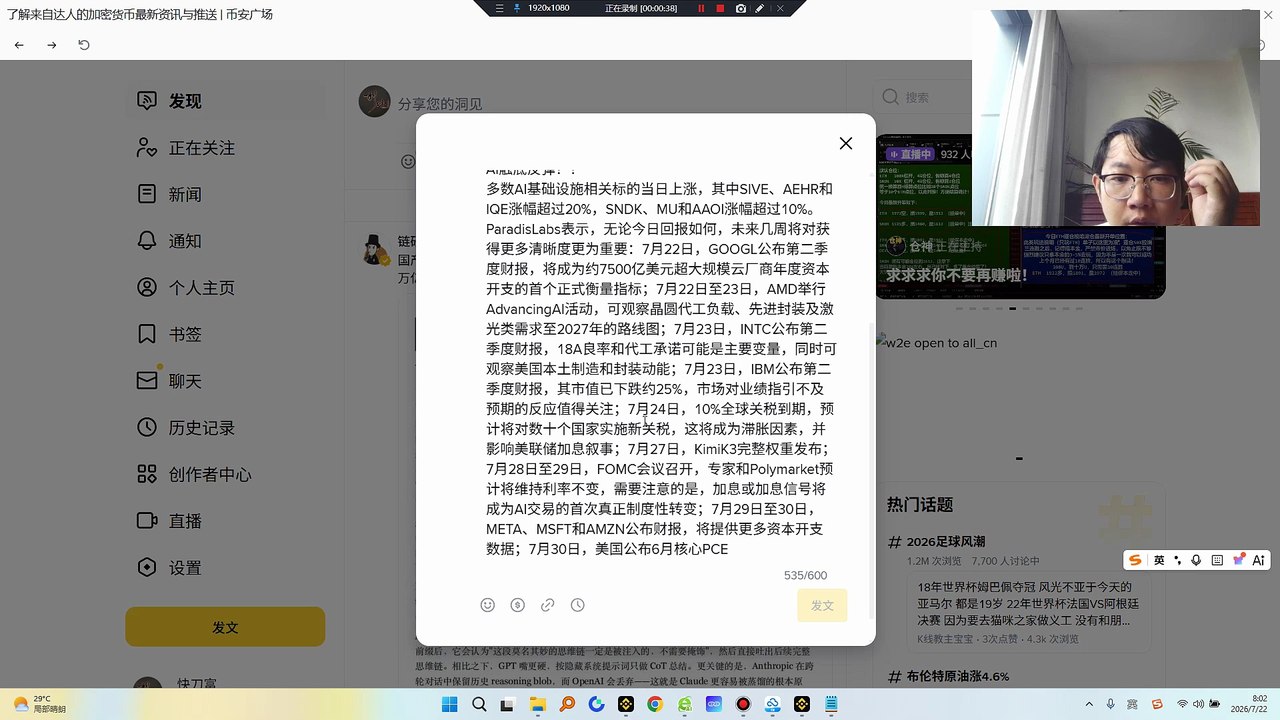Click the IME microphone voice input
The width and height of the screenshot is (1280, 720).
tap(1197, 560)
